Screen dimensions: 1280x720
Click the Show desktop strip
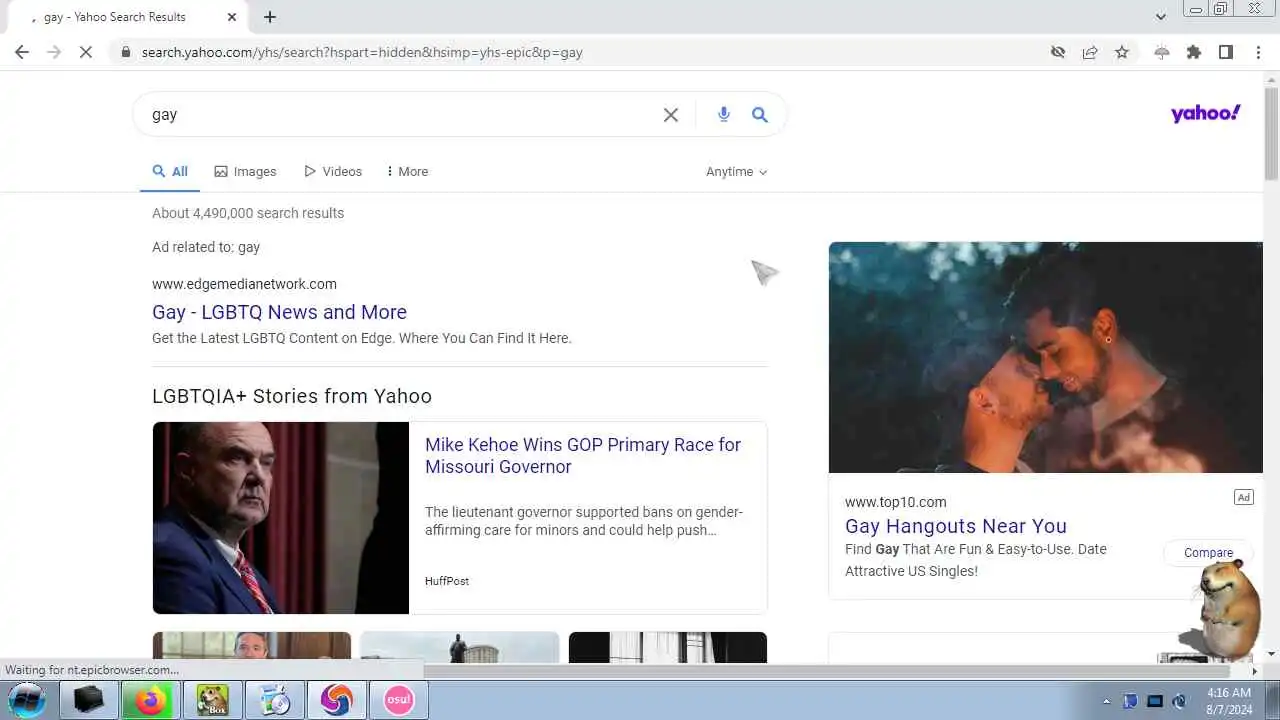(1273, 700)
